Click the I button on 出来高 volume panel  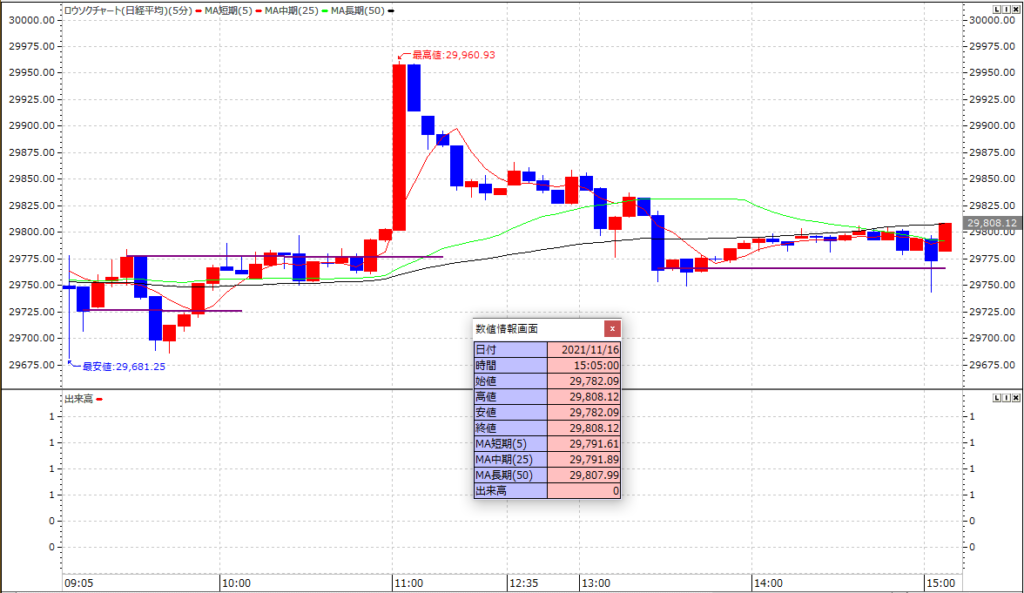tap(1005, 398)
